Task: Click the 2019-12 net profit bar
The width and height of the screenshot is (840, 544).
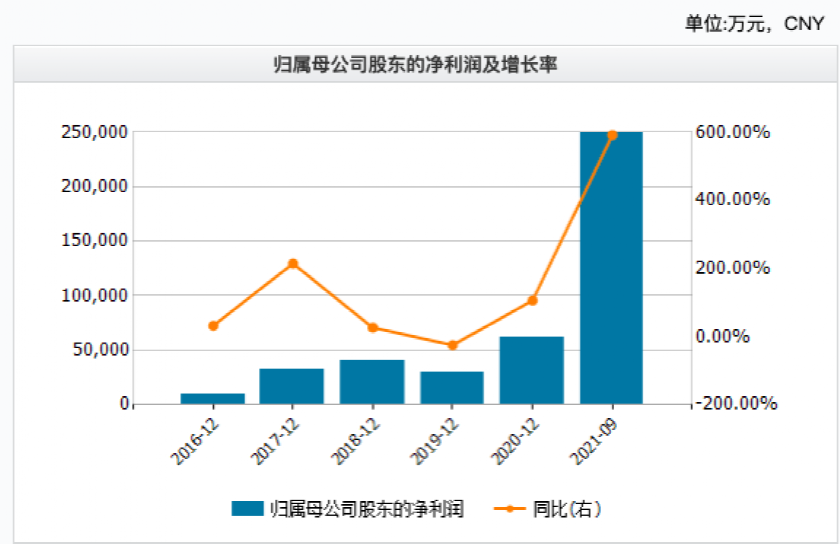Action: pyautogui.click(x=452, y=388)
